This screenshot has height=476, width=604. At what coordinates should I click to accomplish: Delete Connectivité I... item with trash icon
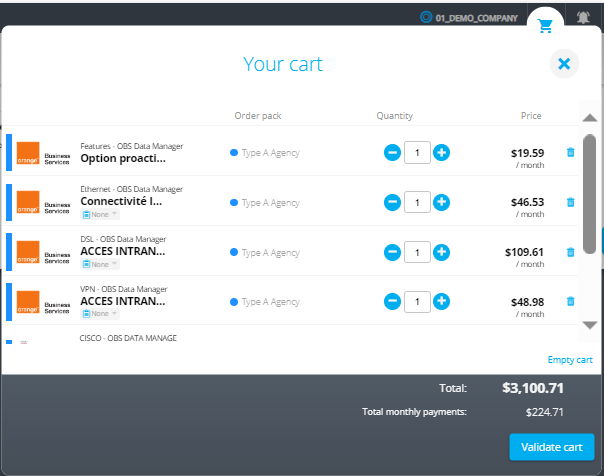pyautogui.click(x=570, y=202)
